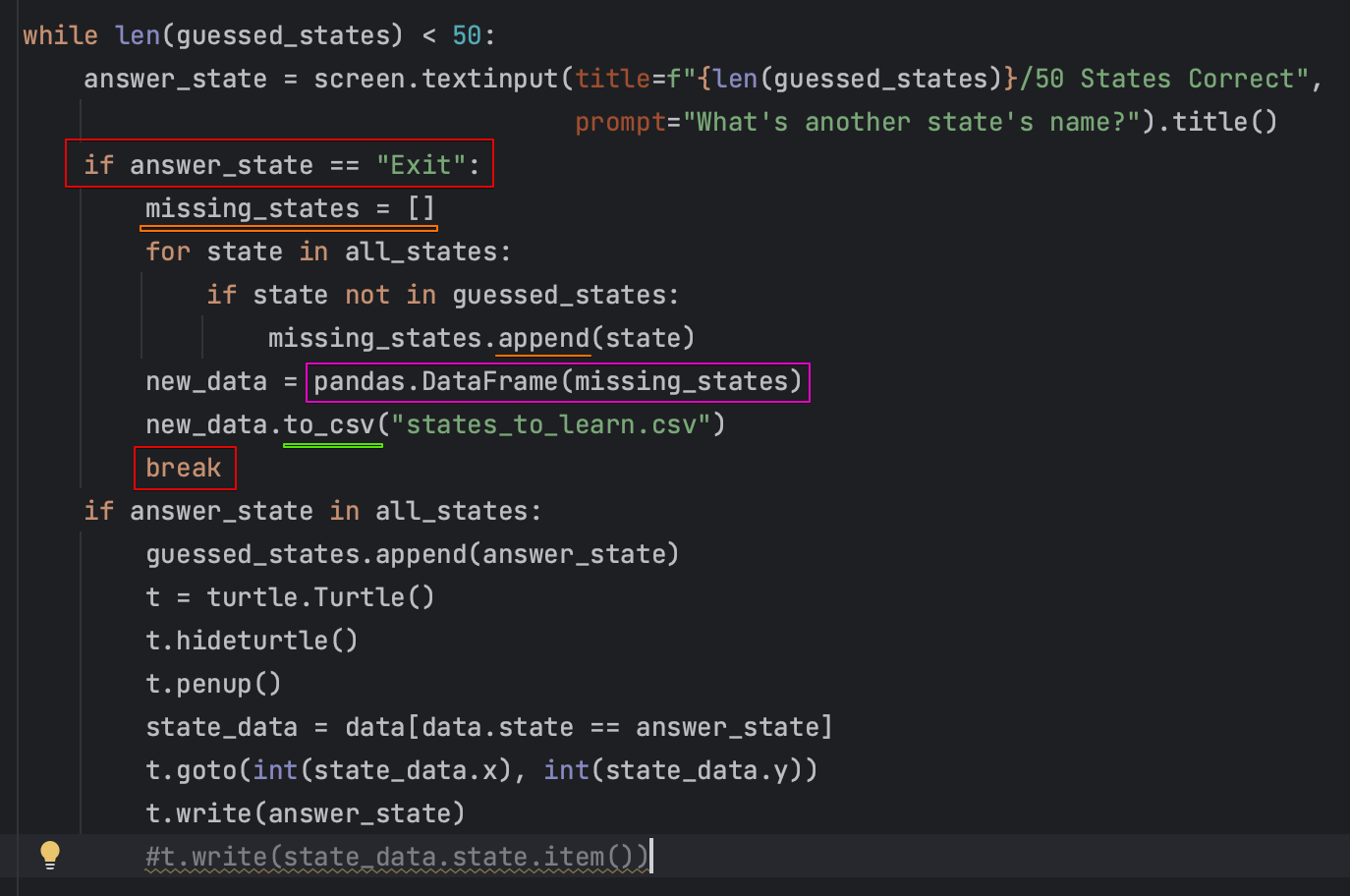Click 't = turtle.Turtle()' line
1350x896 pixels.
coord(290,598)
